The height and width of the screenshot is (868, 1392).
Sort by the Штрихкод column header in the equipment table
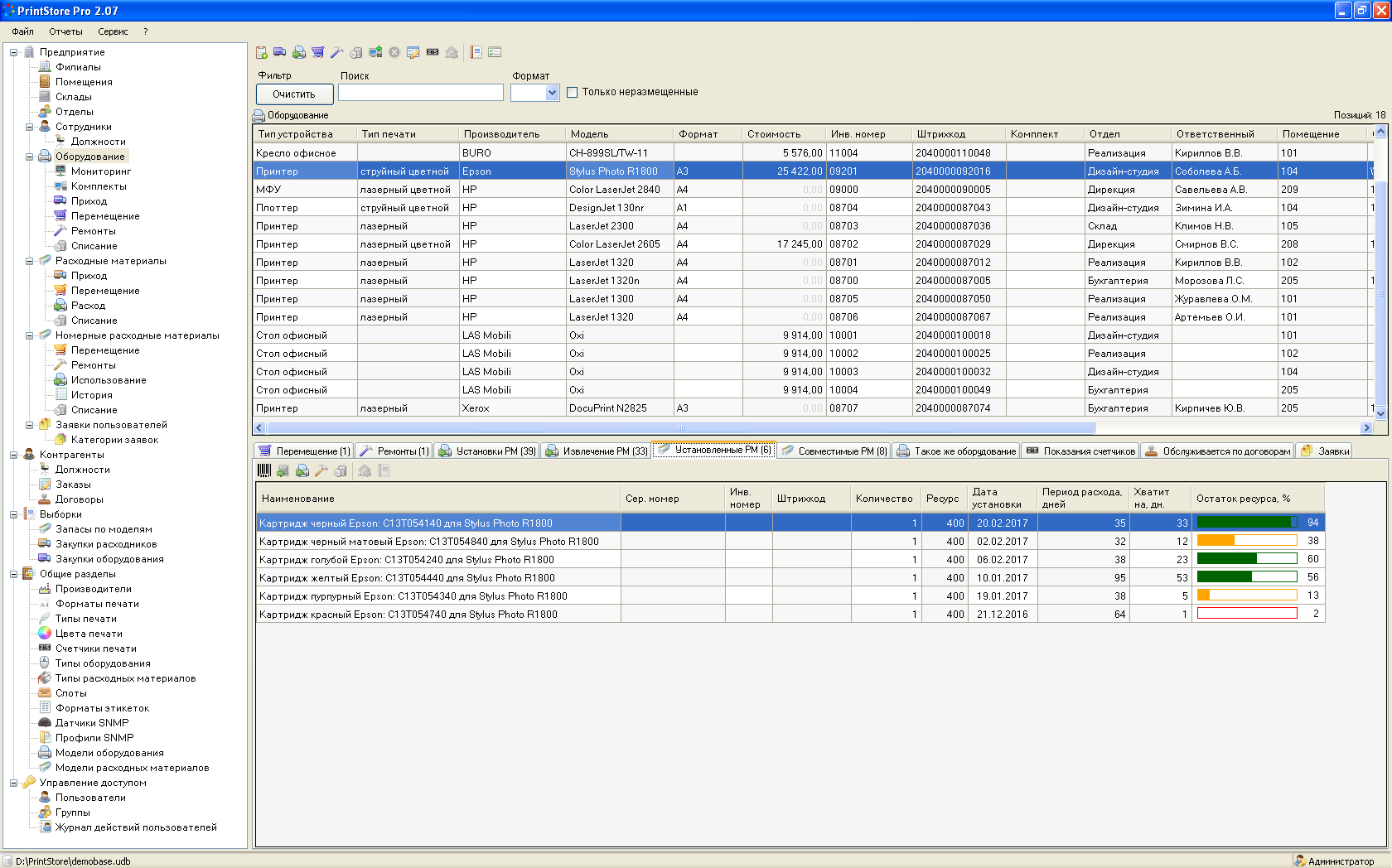pyautogui.click(x=959, y=134)
